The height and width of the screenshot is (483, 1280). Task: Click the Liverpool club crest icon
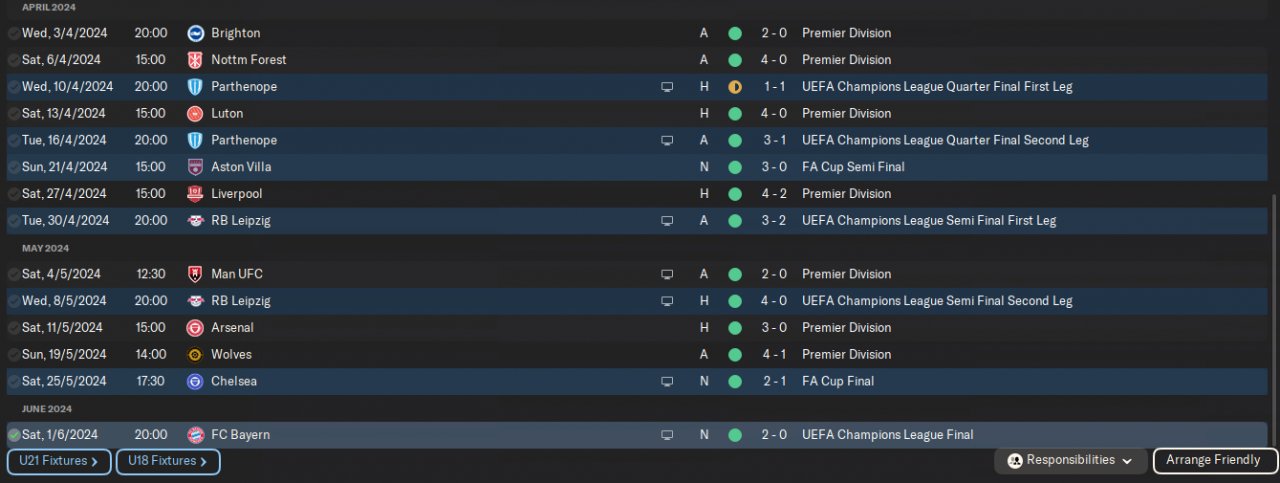pos(195,194)
